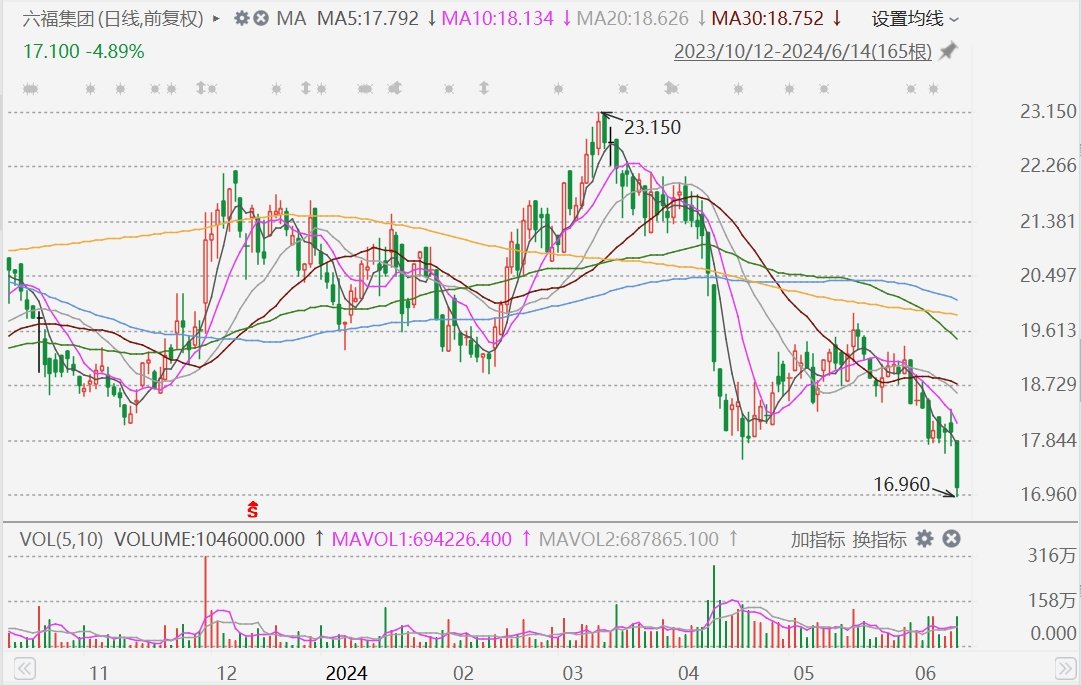Open the 设置均线 dropdown
Viewport: 1081px width, 685px height.
tap(915, 19)
